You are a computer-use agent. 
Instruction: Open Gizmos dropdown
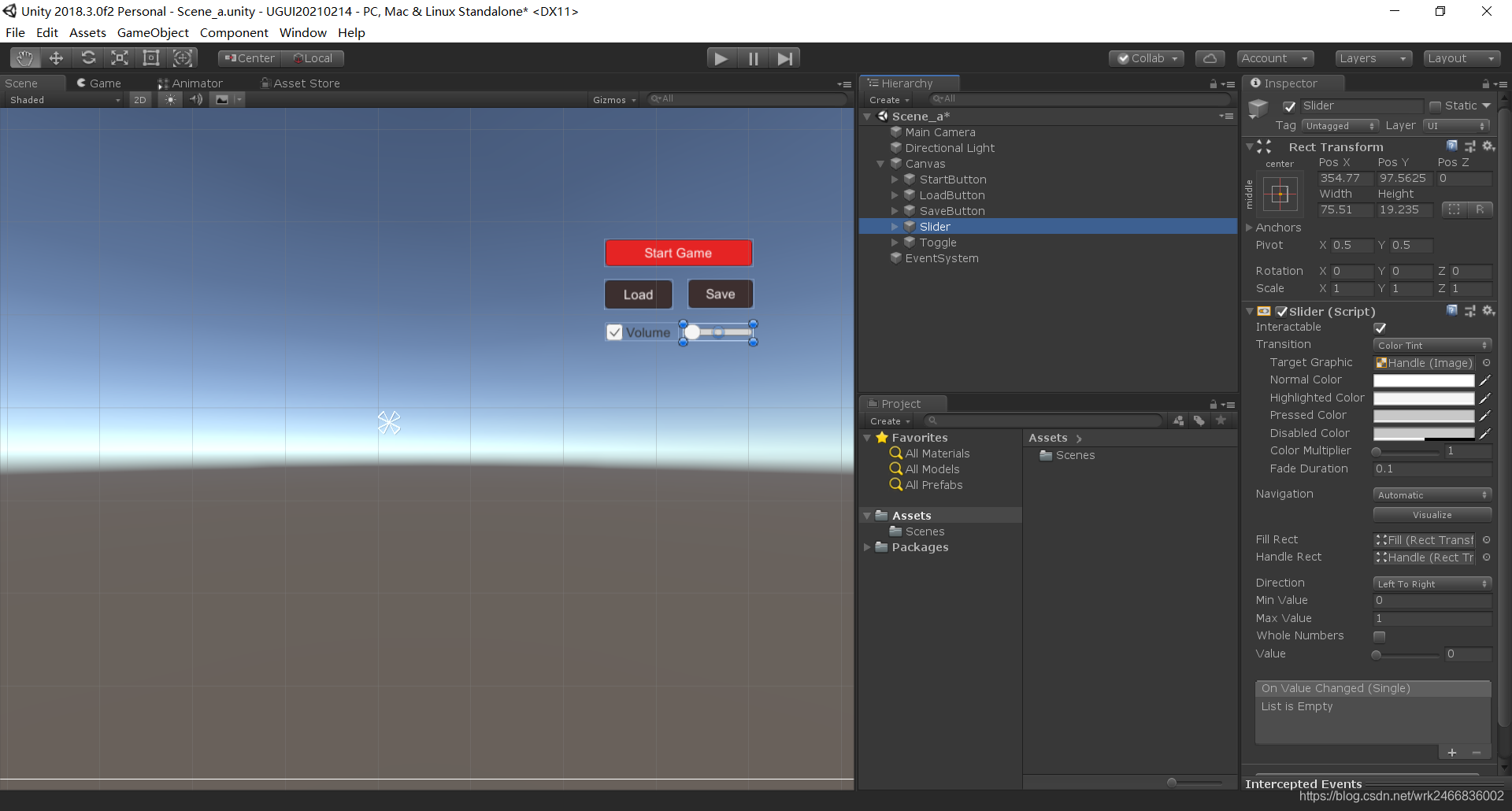tap(614, 100)
